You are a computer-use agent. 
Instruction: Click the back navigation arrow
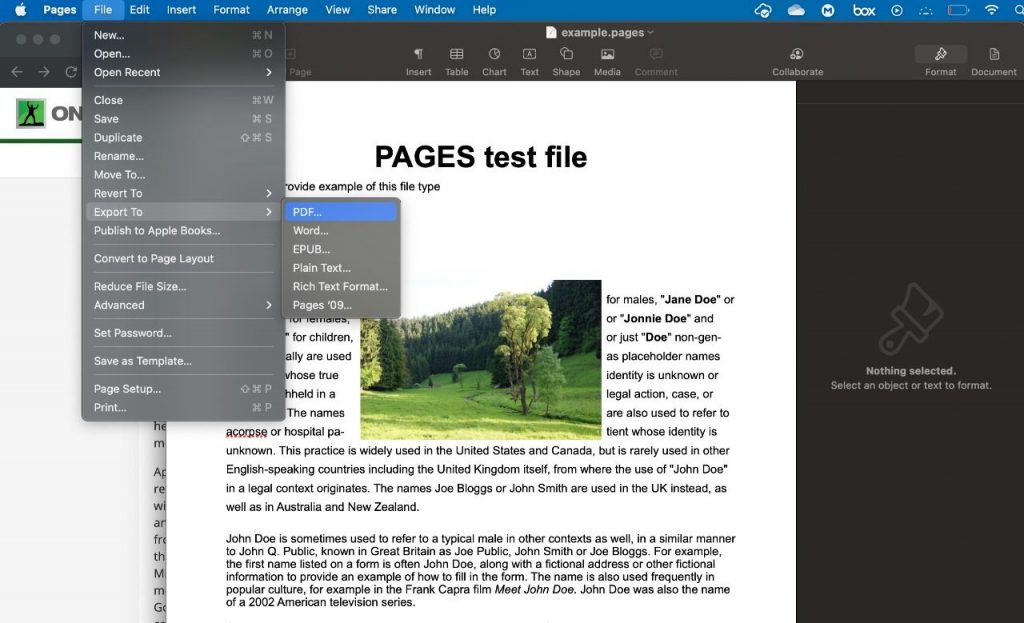pyautogui.click(x=16, y=71)
